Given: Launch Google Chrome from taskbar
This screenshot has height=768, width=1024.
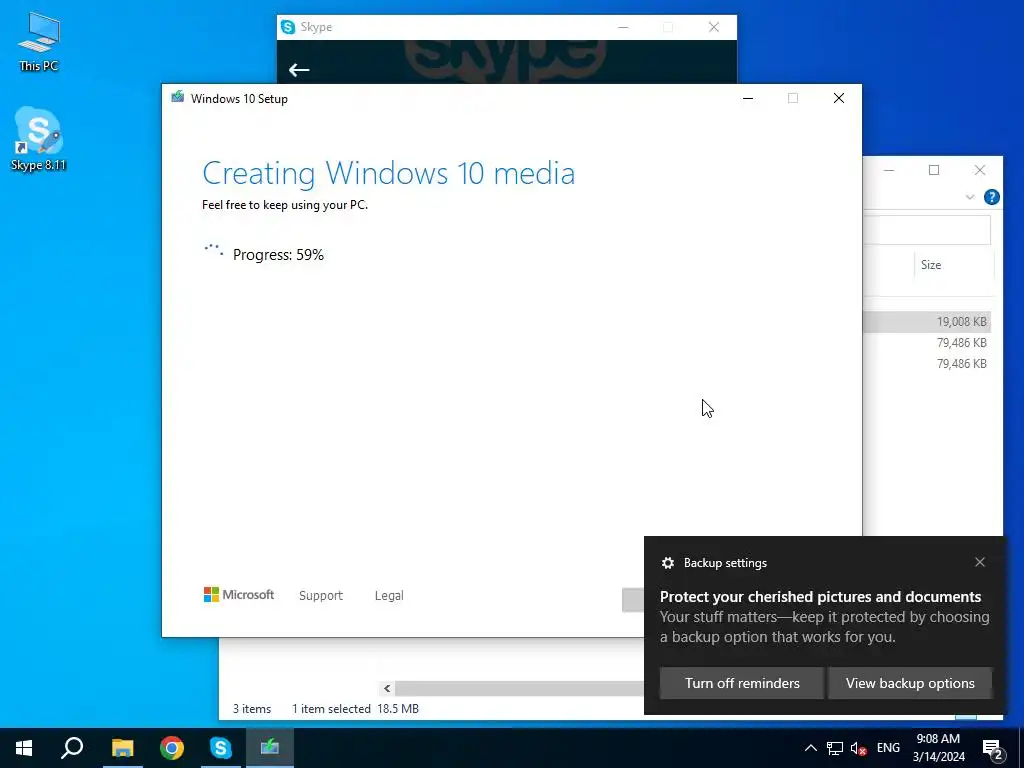Looking at the screenshot, I should click(172, 748).
